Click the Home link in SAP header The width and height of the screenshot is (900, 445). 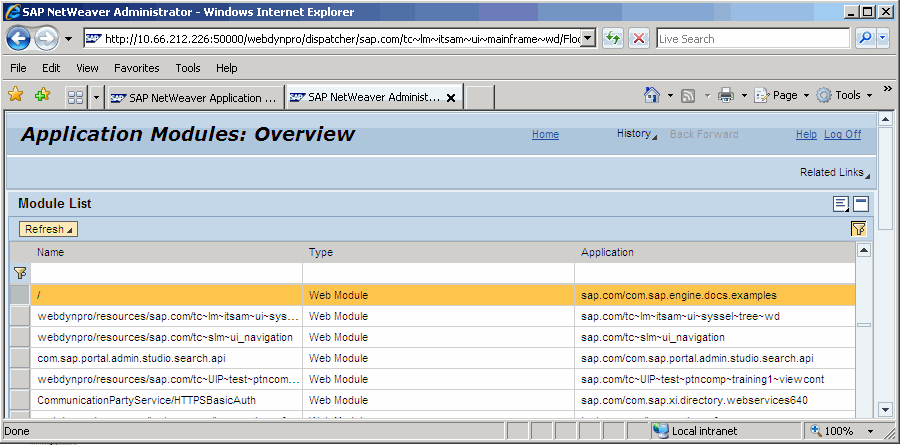tap(545, 134)
